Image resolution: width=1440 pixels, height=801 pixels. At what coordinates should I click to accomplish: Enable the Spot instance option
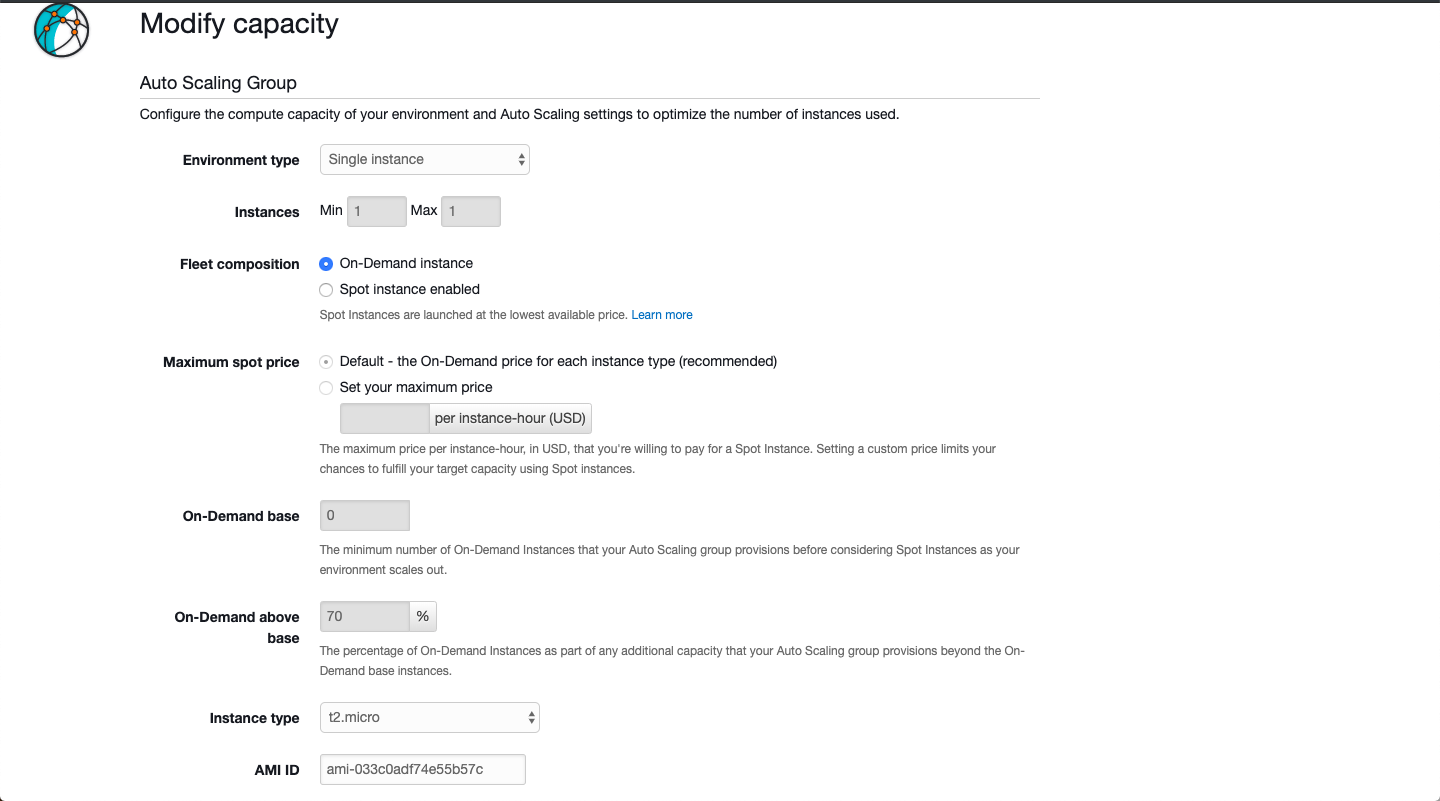tap(326, 290)
